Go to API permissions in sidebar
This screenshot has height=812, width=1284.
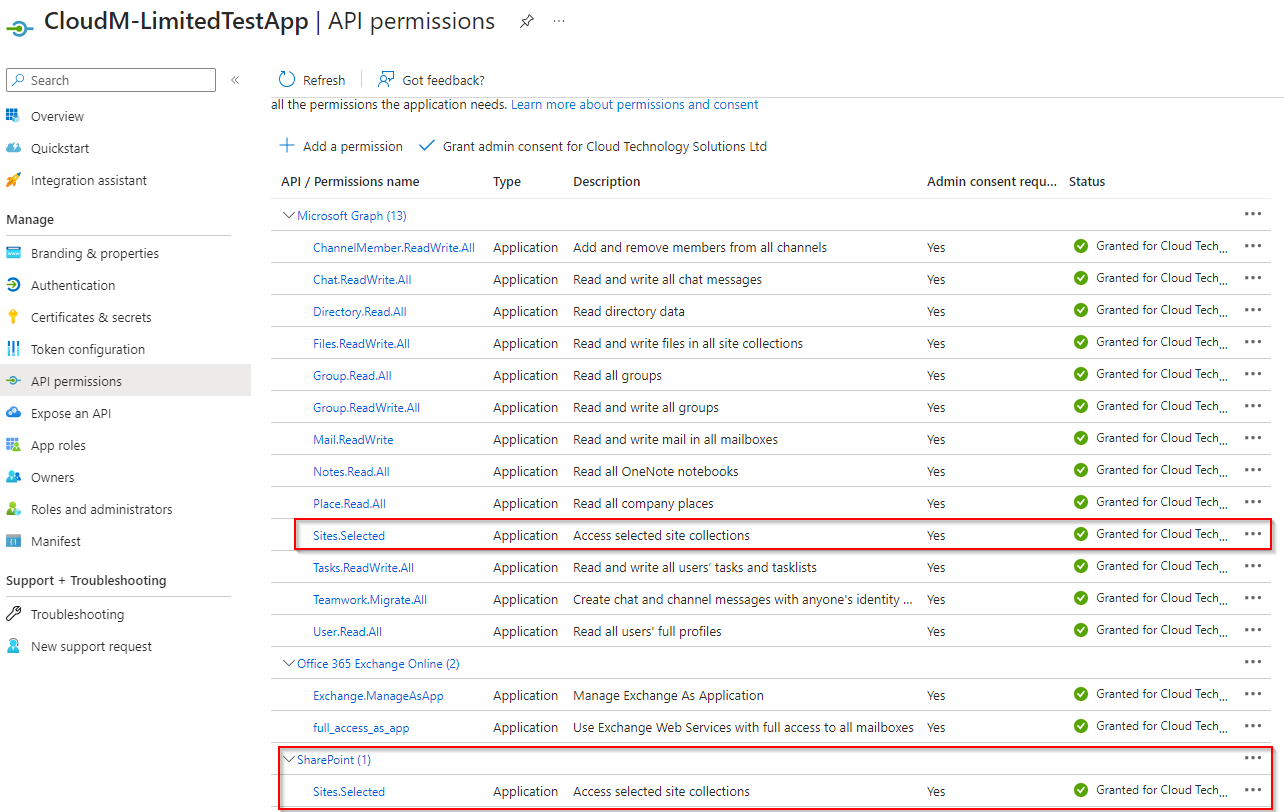(76, 381)
